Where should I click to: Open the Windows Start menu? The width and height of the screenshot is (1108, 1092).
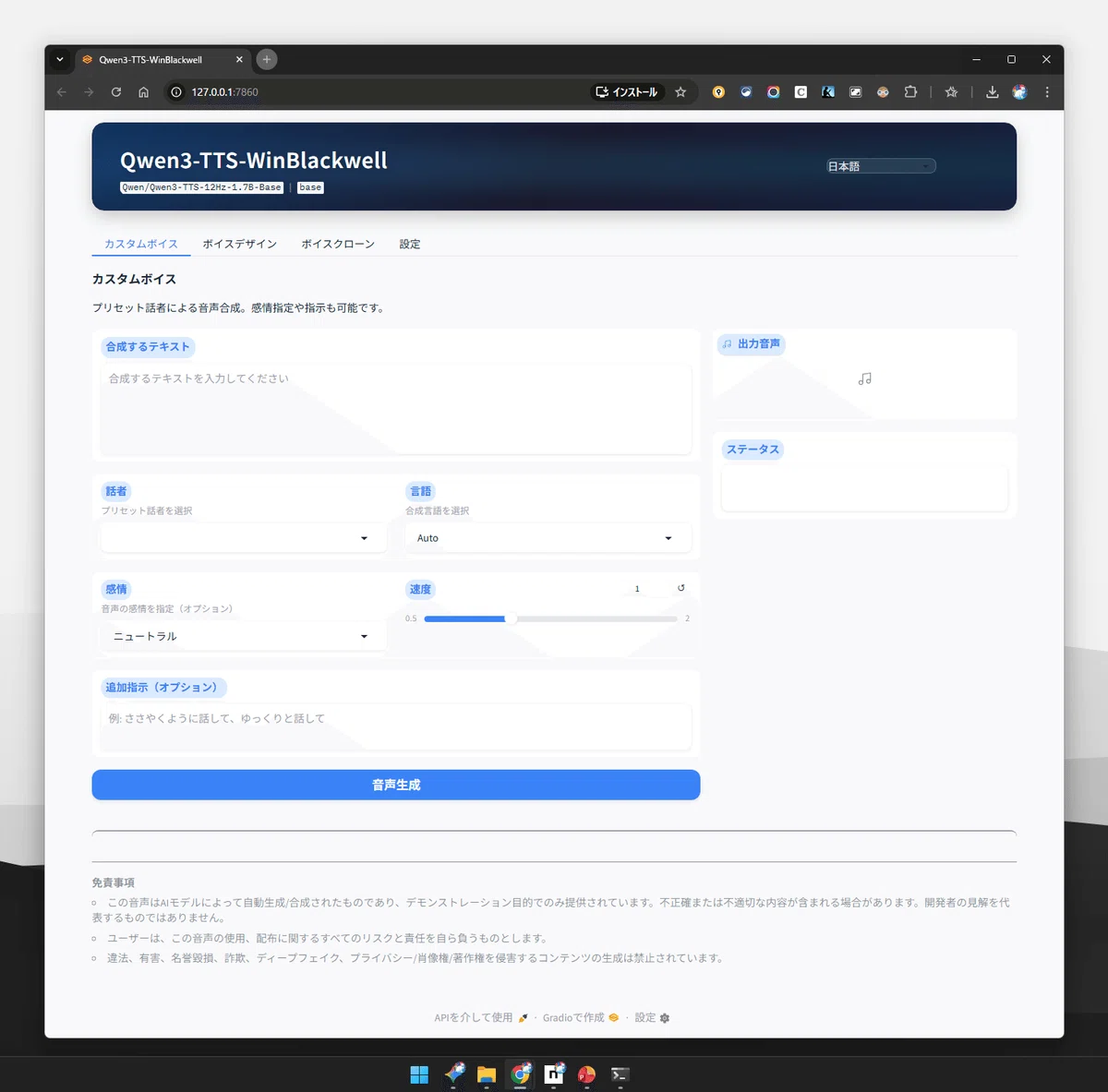point(419,1074)
